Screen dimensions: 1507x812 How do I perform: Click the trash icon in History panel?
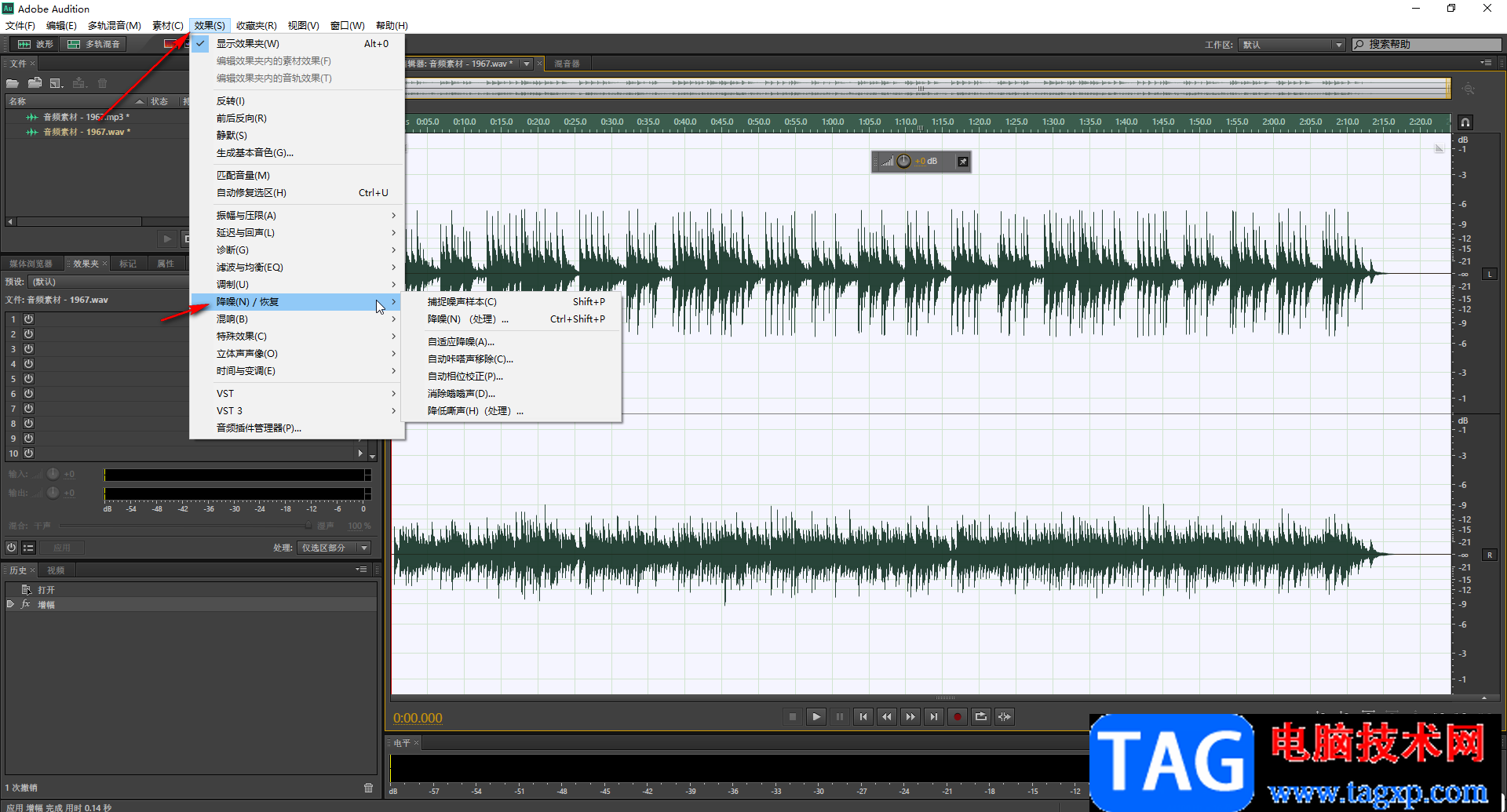pos(369,788)
